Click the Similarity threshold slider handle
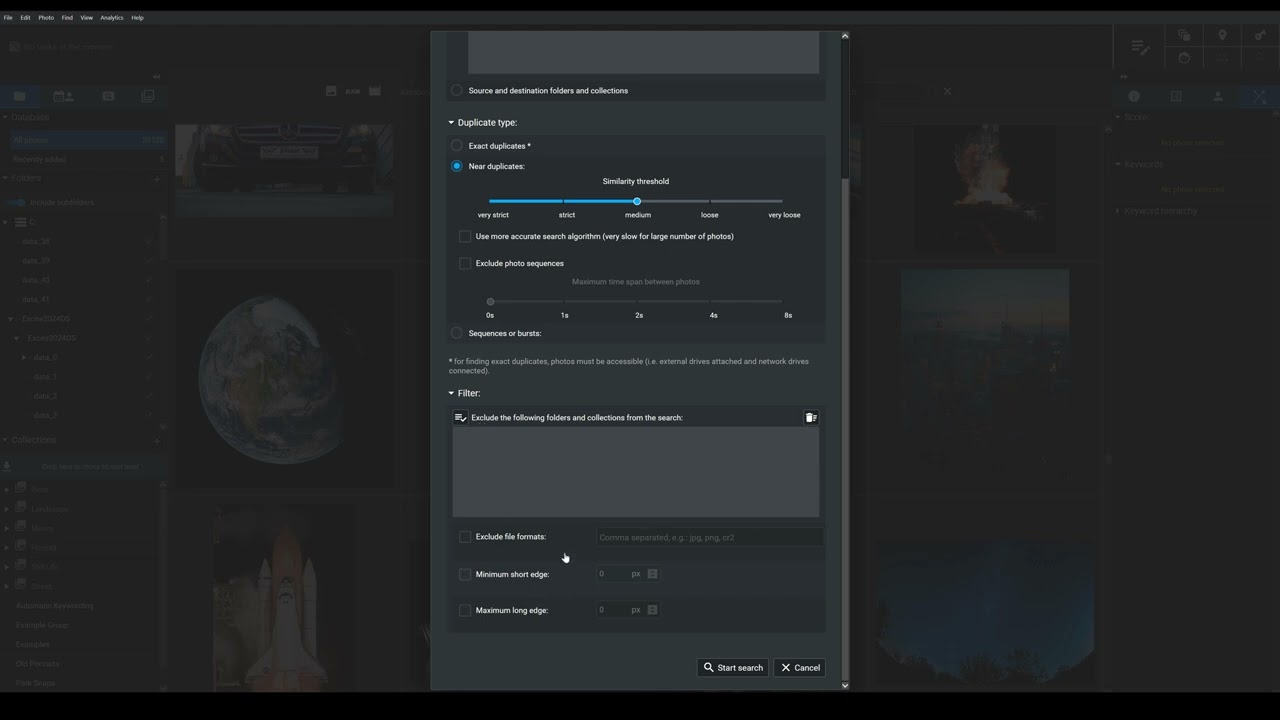 click(x=637, y=201)
